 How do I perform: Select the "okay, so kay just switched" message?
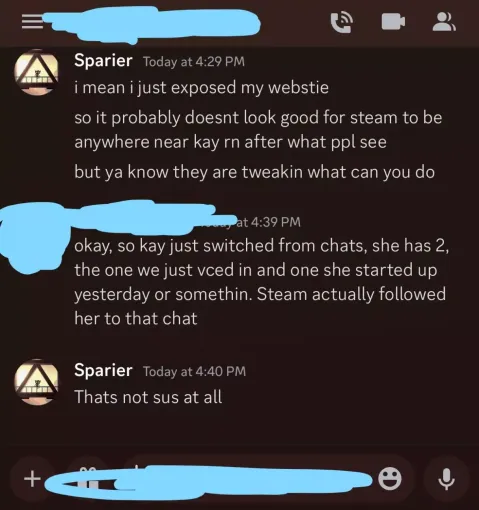[x=261, y=282]
